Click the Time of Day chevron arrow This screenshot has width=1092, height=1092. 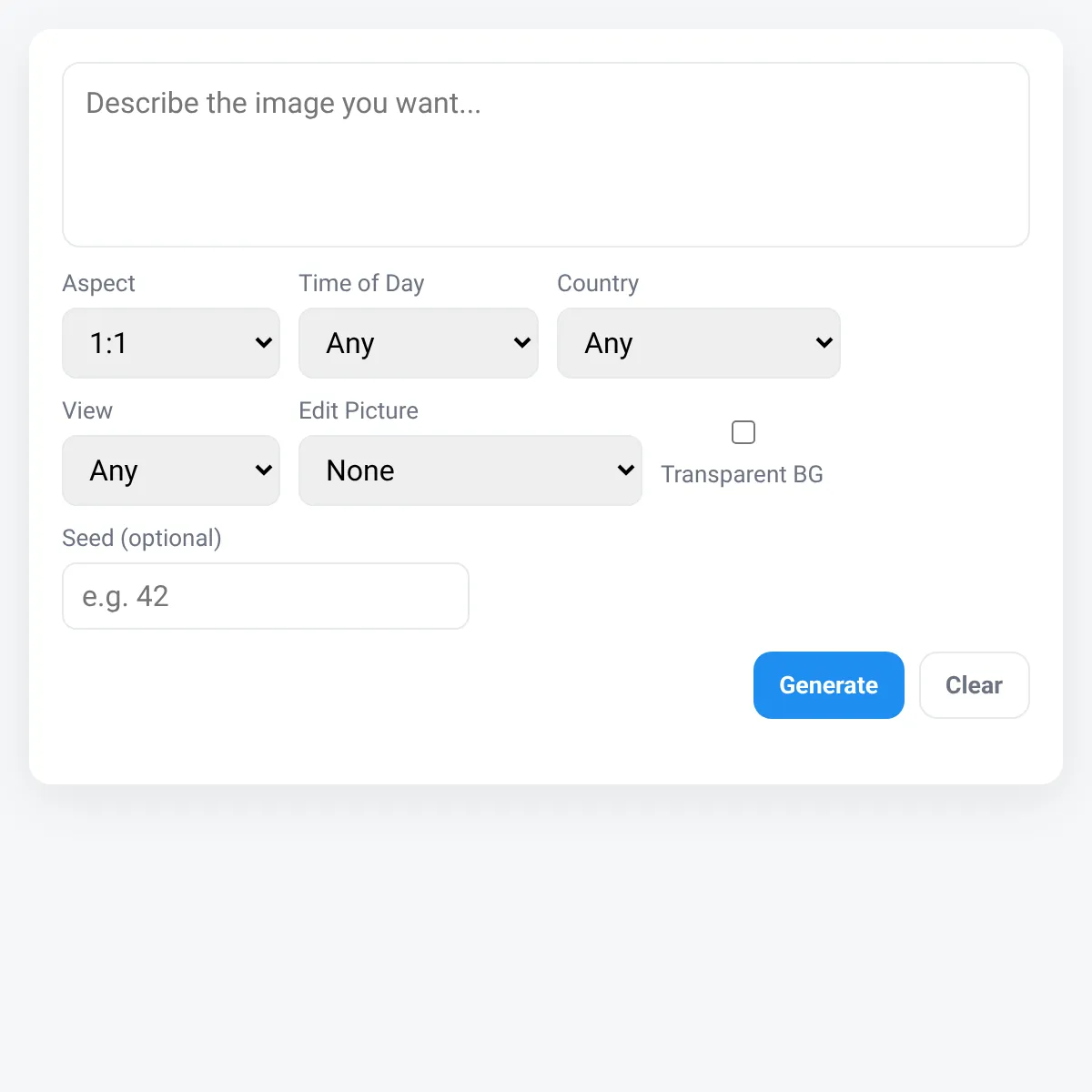522,343
